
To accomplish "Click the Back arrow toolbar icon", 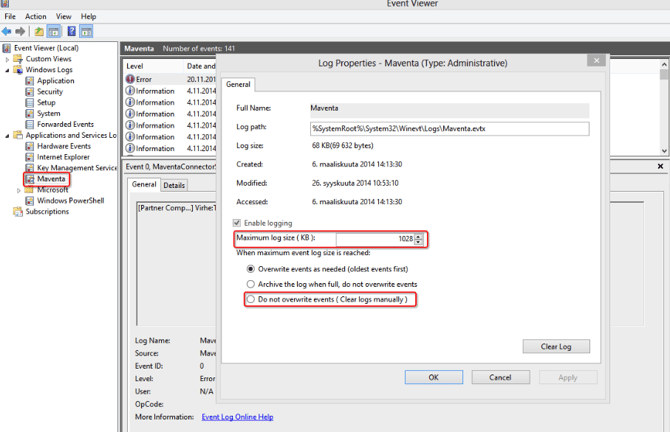I will [x=8, y=32].
